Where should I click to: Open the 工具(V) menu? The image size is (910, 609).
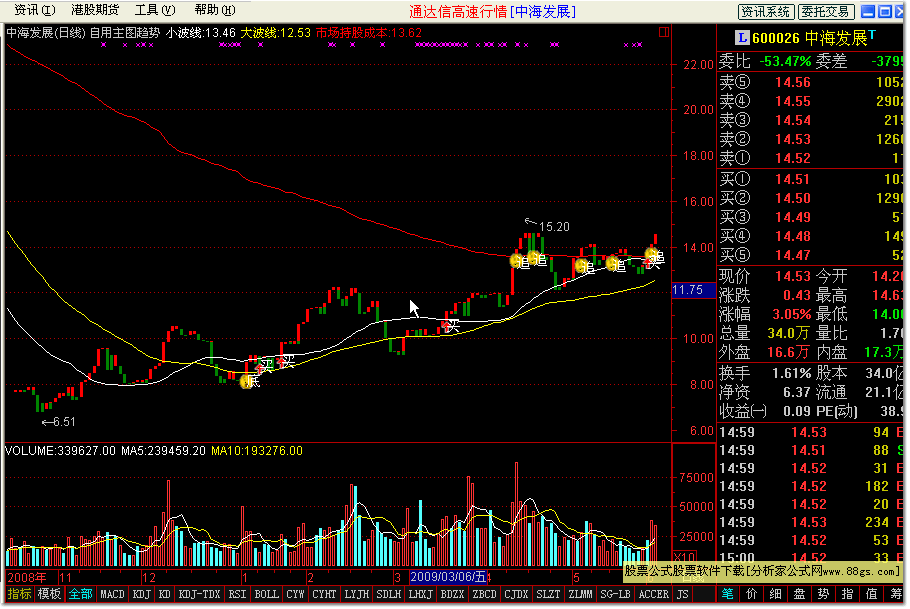[155, 10]
